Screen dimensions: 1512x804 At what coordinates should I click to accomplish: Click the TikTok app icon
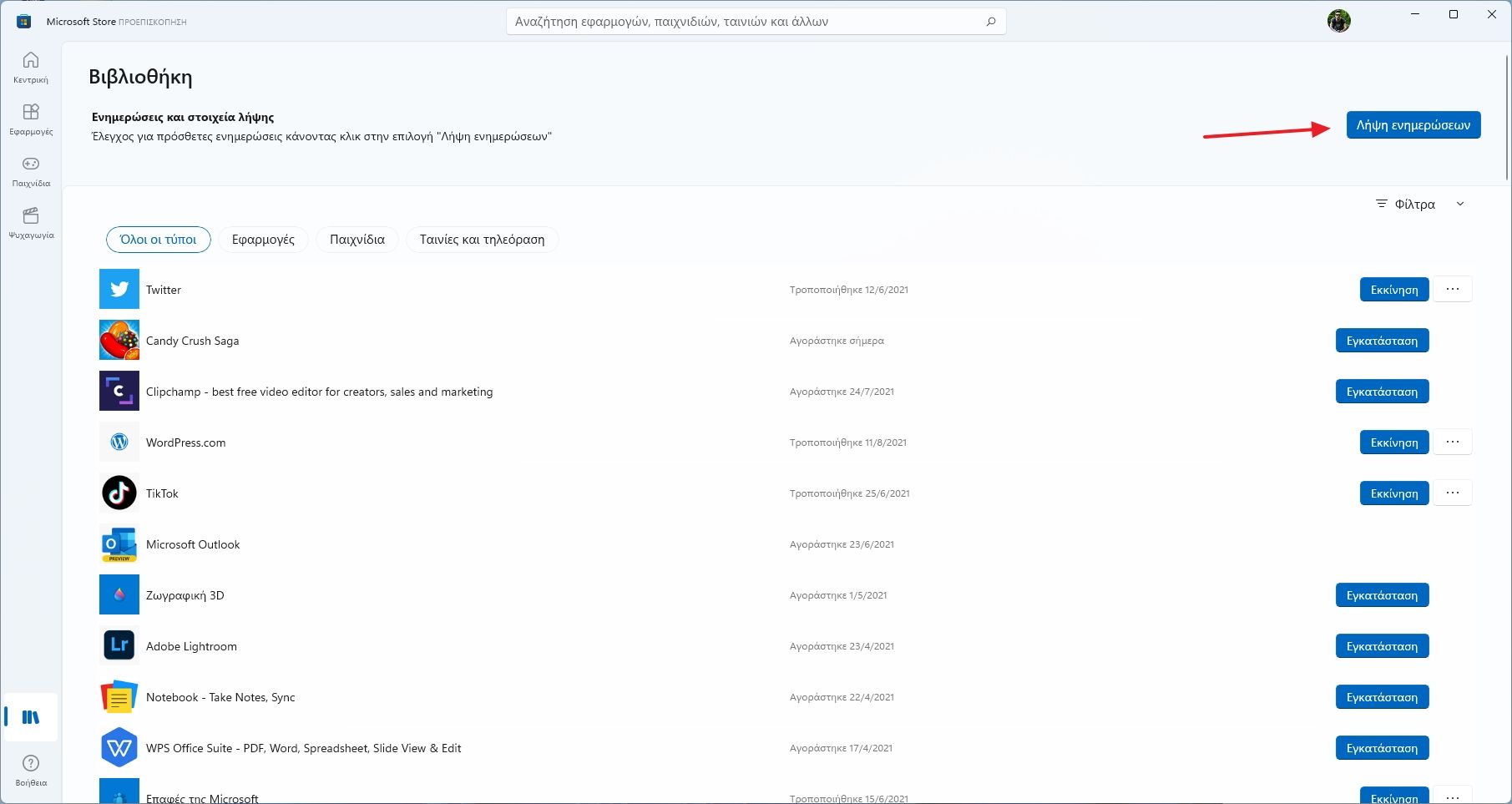click(x=119, y=493)
